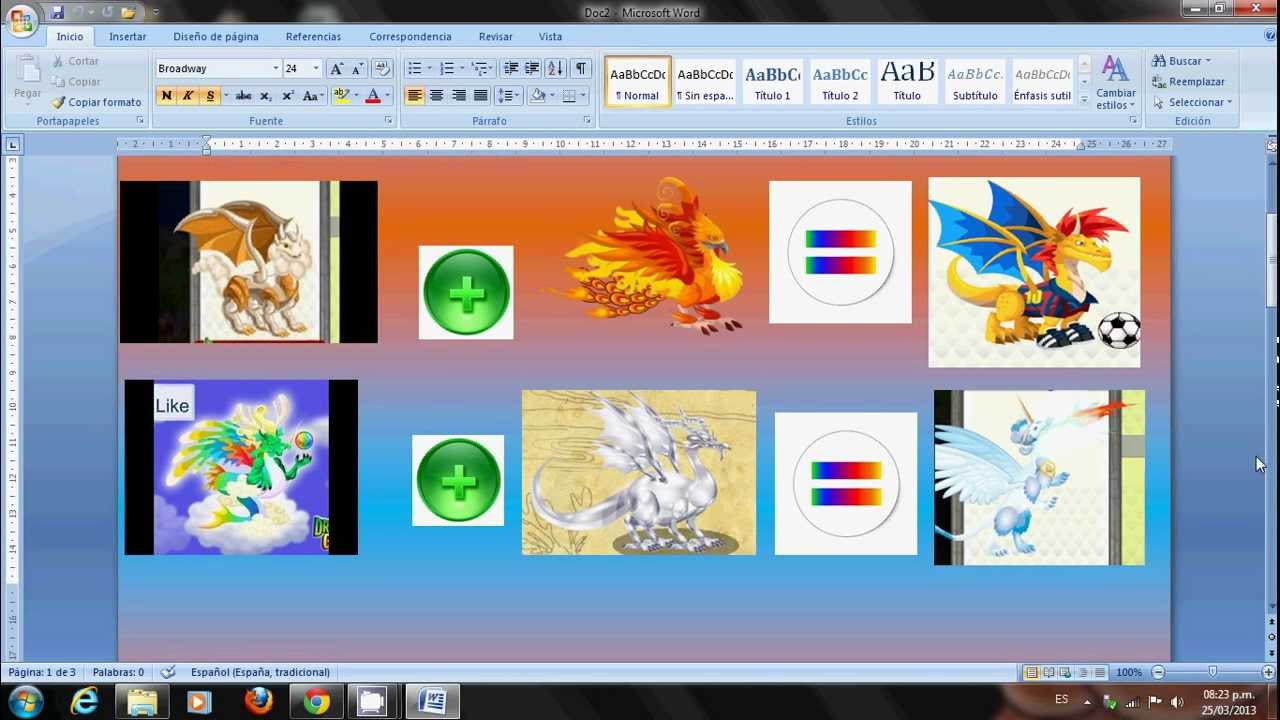Click the Web Layout view icon
The image size is (1280, 720).
(x=1066, y=672)
